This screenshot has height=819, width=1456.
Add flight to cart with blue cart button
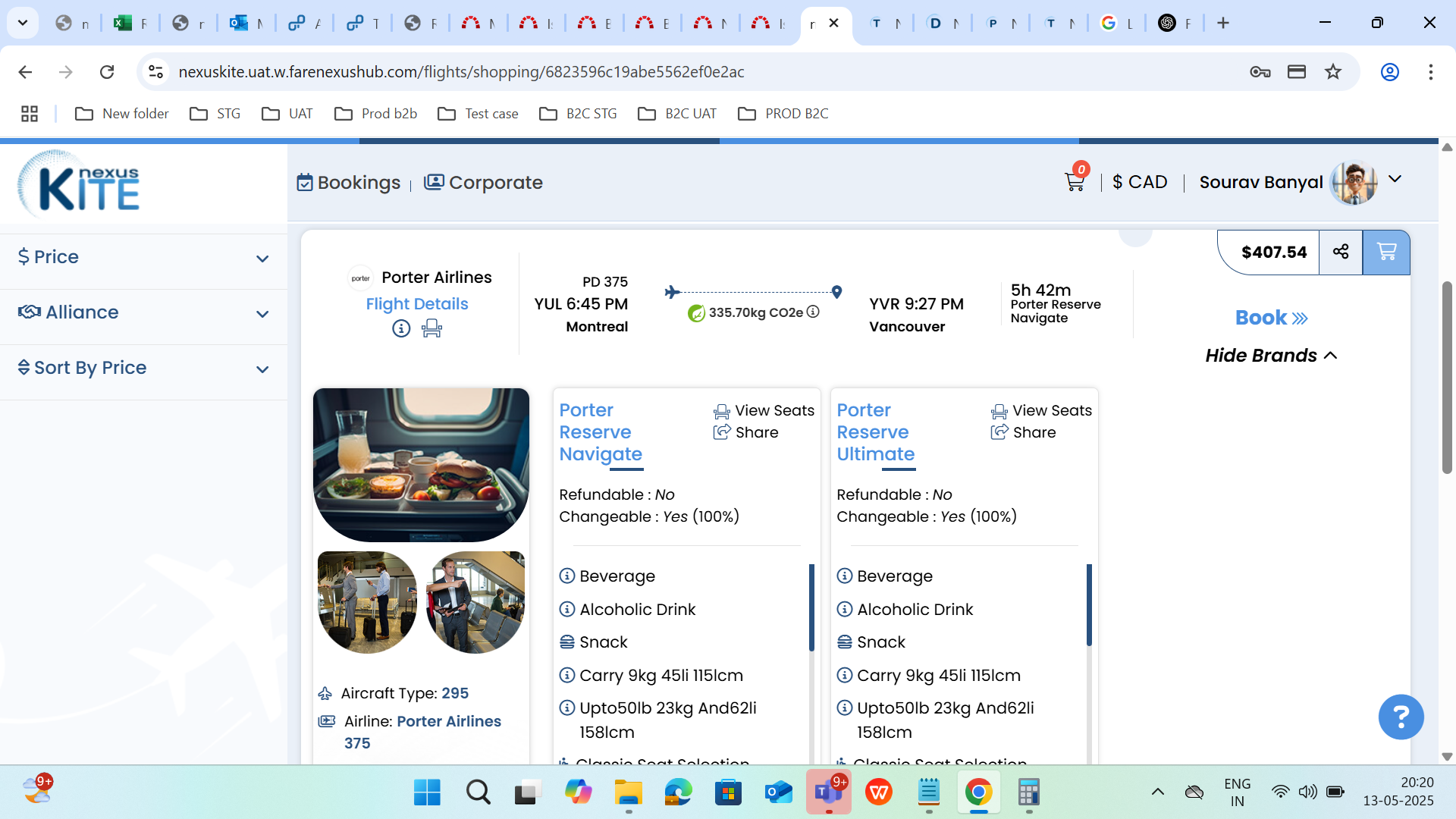click(x=1386, y=252)
